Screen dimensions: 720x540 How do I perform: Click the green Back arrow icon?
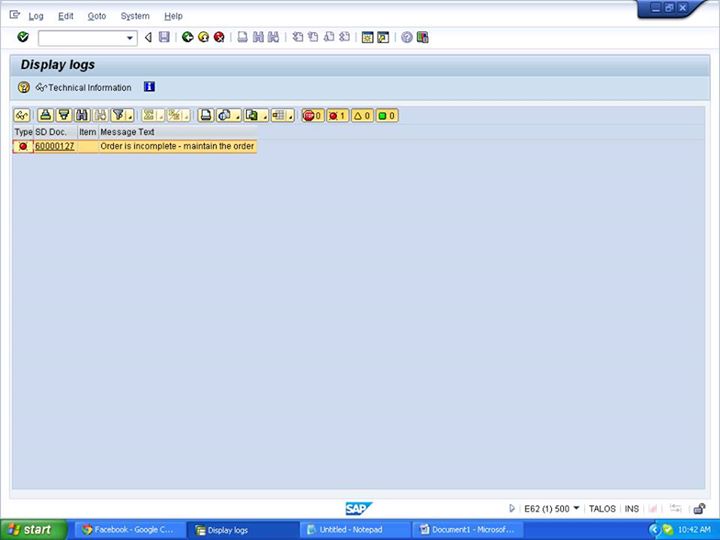(x=187, y=37)
